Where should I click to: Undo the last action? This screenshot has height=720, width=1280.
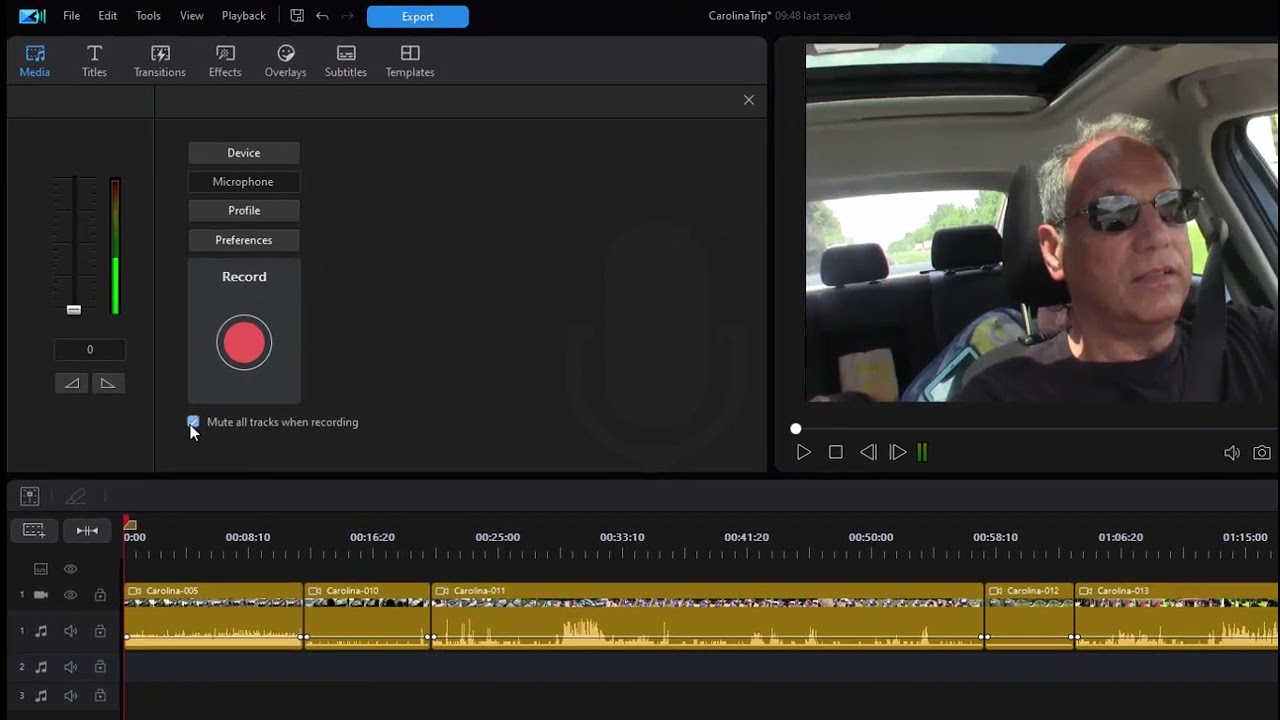322,16
